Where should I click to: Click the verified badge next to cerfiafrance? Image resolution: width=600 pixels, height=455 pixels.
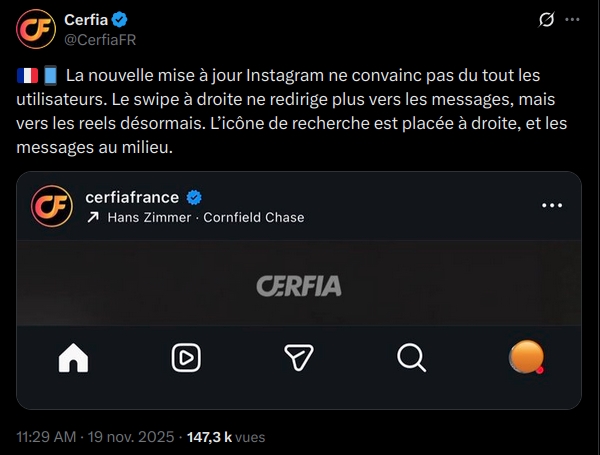198,197
